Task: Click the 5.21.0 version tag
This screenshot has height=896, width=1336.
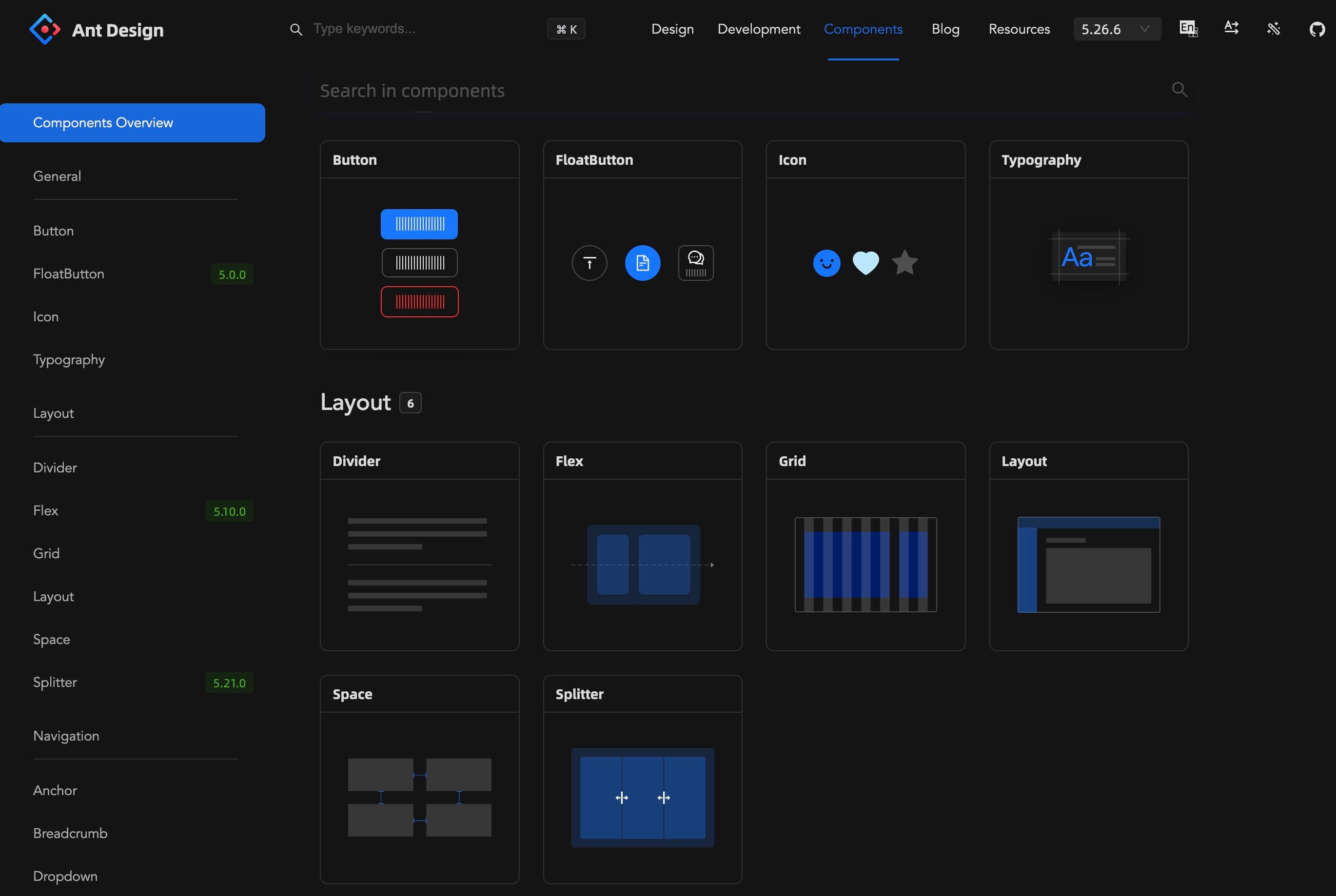Action: click(229, 683)
